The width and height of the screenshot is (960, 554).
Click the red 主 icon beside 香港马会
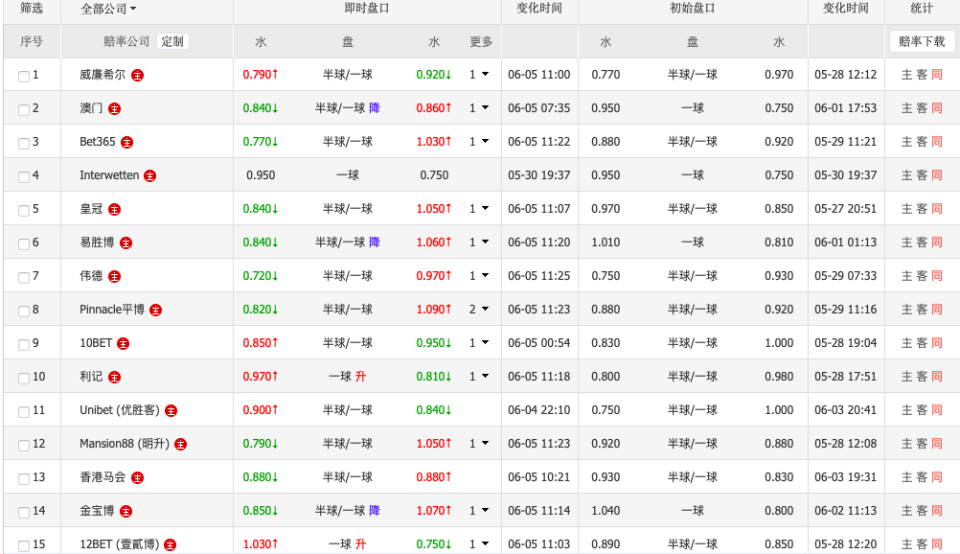138,478
